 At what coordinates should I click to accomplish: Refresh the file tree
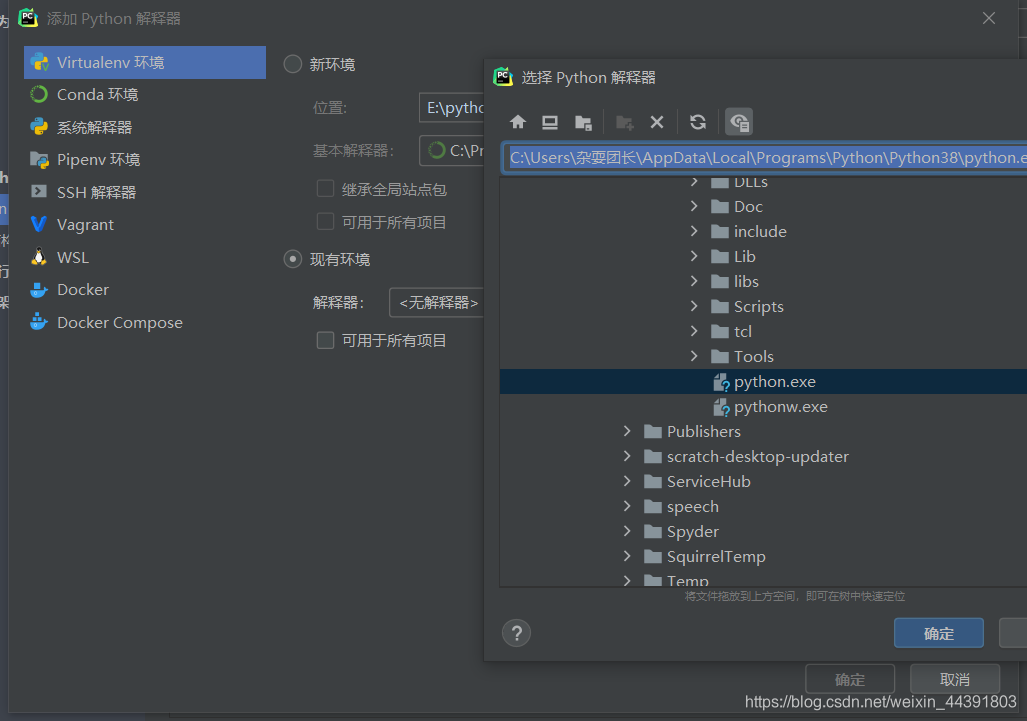point(698,122)
